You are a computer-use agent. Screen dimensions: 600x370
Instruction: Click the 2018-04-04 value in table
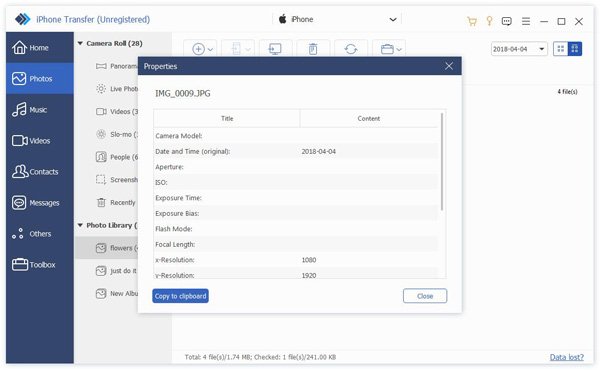[318, 152]
